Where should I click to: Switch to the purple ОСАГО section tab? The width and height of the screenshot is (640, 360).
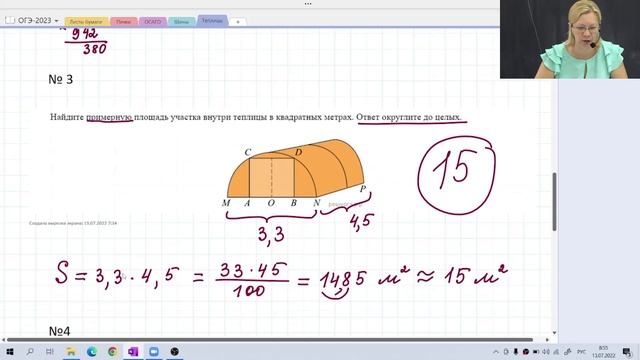pos(153,22)
